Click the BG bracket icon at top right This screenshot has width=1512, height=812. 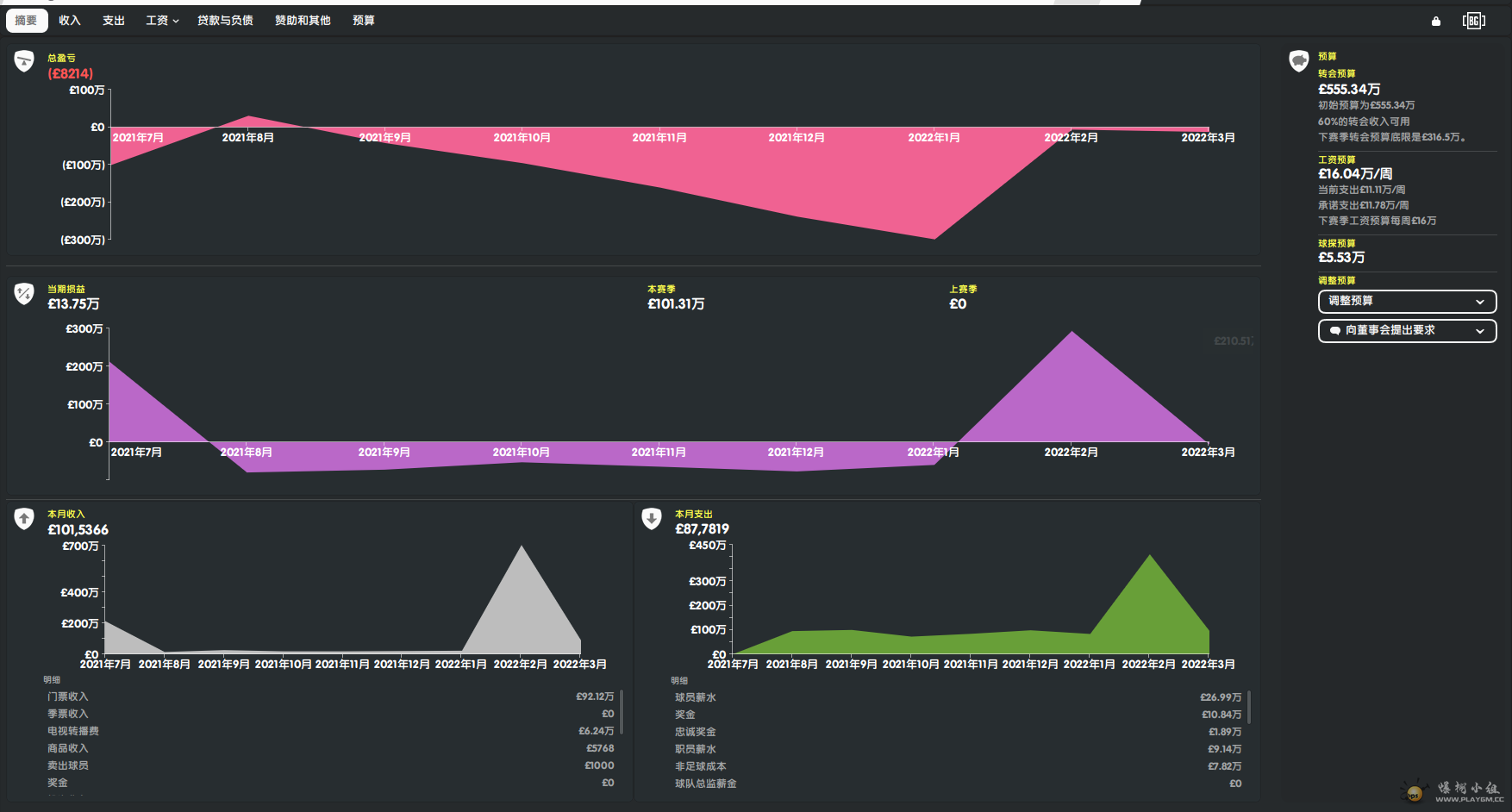[1473, 21]
